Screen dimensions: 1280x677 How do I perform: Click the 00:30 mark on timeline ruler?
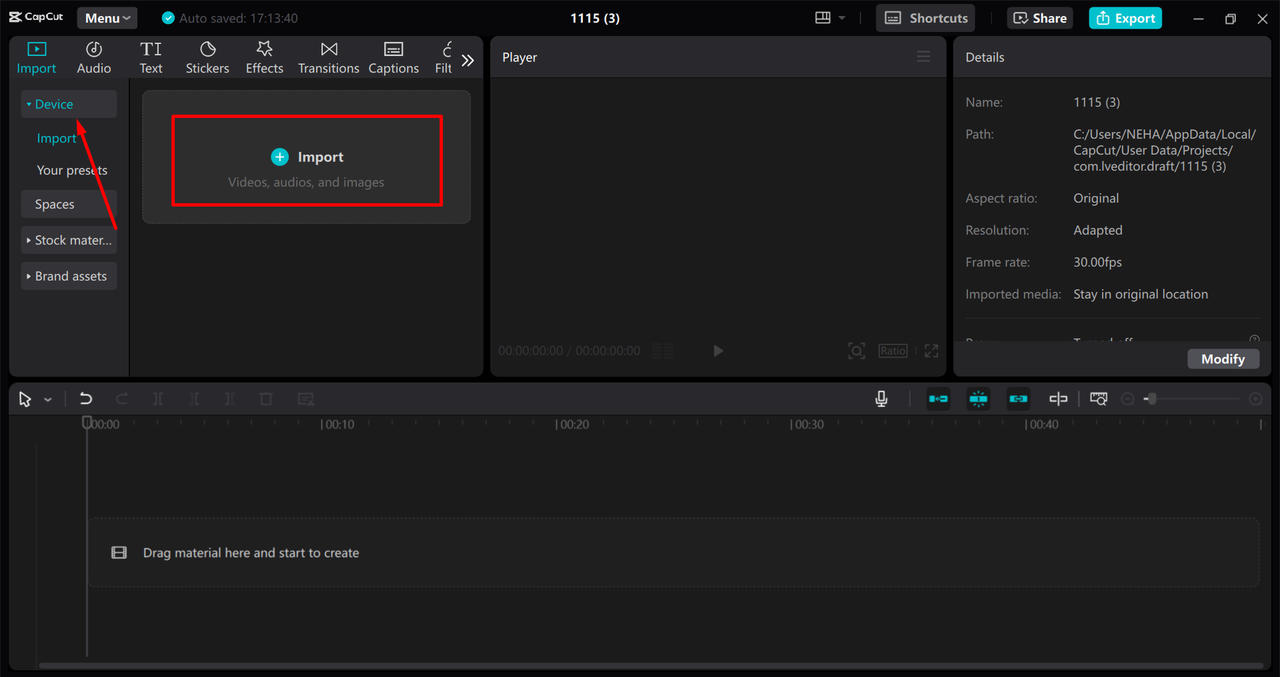[808, 424]
